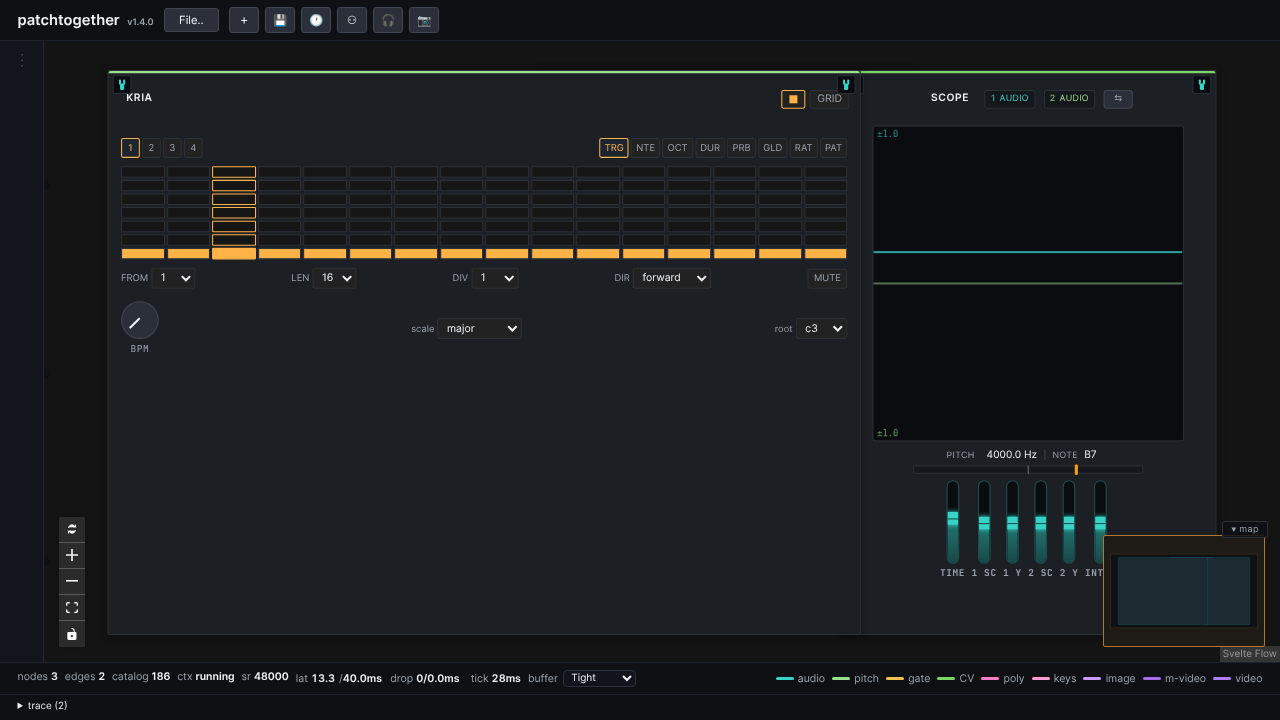Open the DIR dropdown showing forward
1280x720 pixels.
[x=672, y=278]
